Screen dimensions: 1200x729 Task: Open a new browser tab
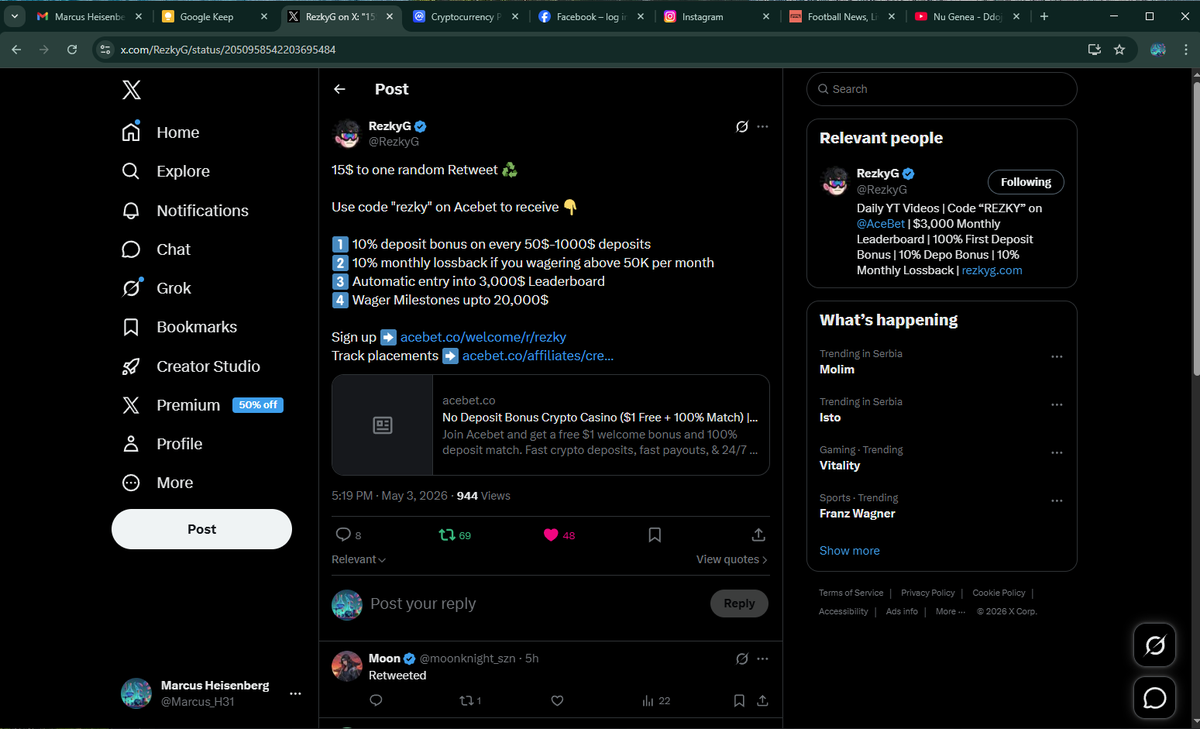(x=1044, y=17)
